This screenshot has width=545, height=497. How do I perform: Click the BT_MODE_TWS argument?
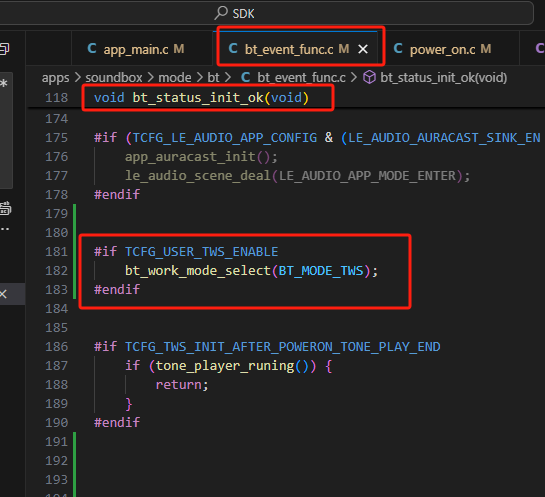coord(321,270)
